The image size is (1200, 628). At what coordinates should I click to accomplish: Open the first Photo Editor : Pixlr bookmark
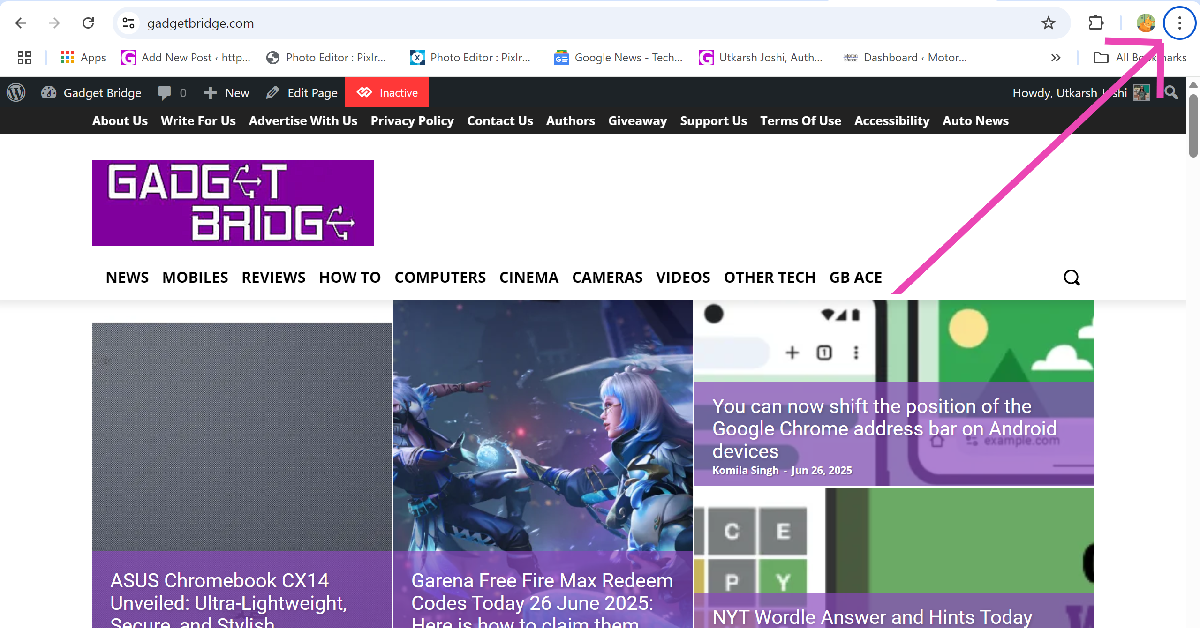pyautogui.click(x=326, y=57)
